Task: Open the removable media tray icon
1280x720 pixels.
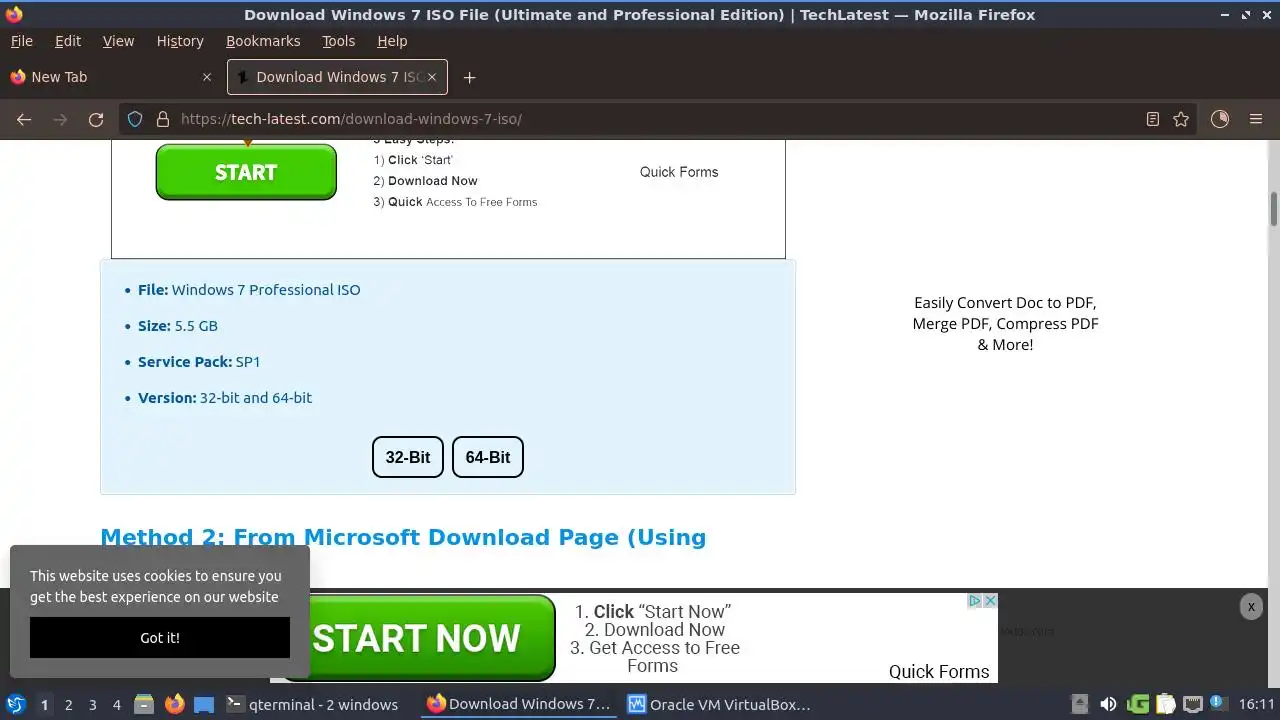Action: [x=1079, y=704]
